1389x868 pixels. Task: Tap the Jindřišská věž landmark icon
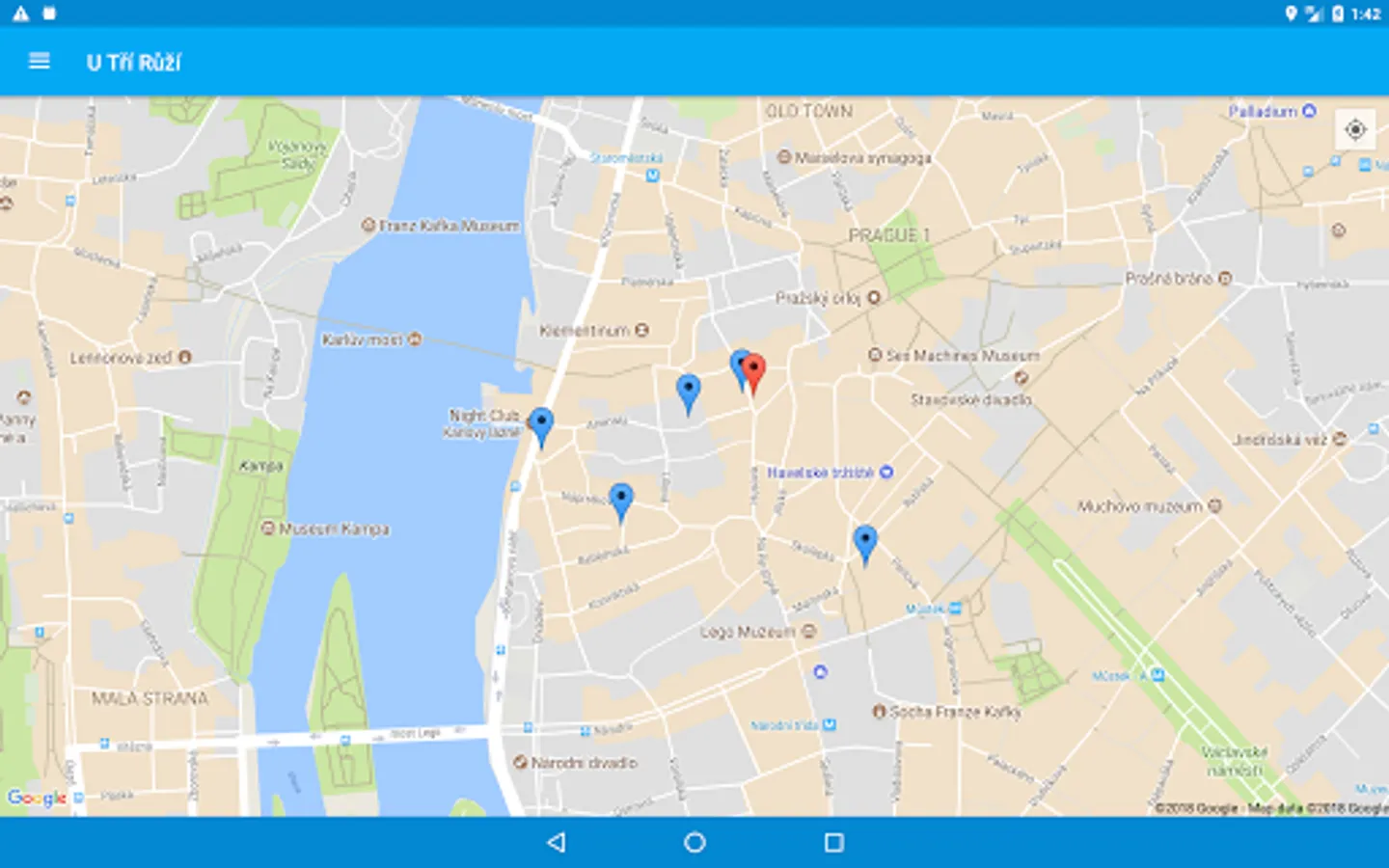tap(1339, 439)
